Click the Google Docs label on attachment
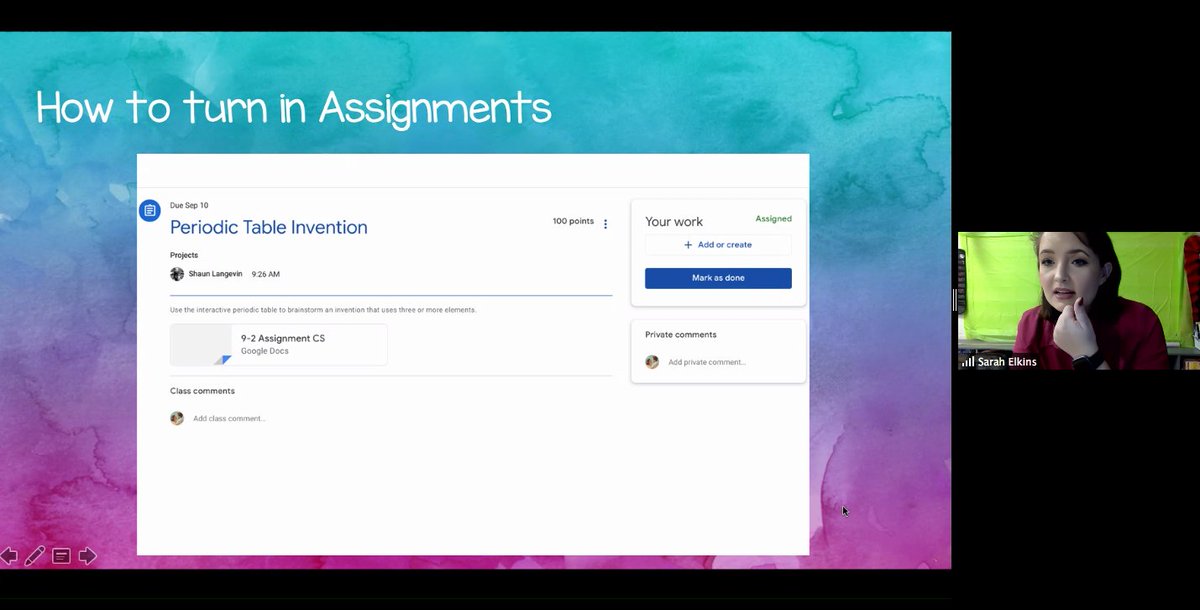The height and width of the screenshot is (610, 1200). (x=265, y=351)
